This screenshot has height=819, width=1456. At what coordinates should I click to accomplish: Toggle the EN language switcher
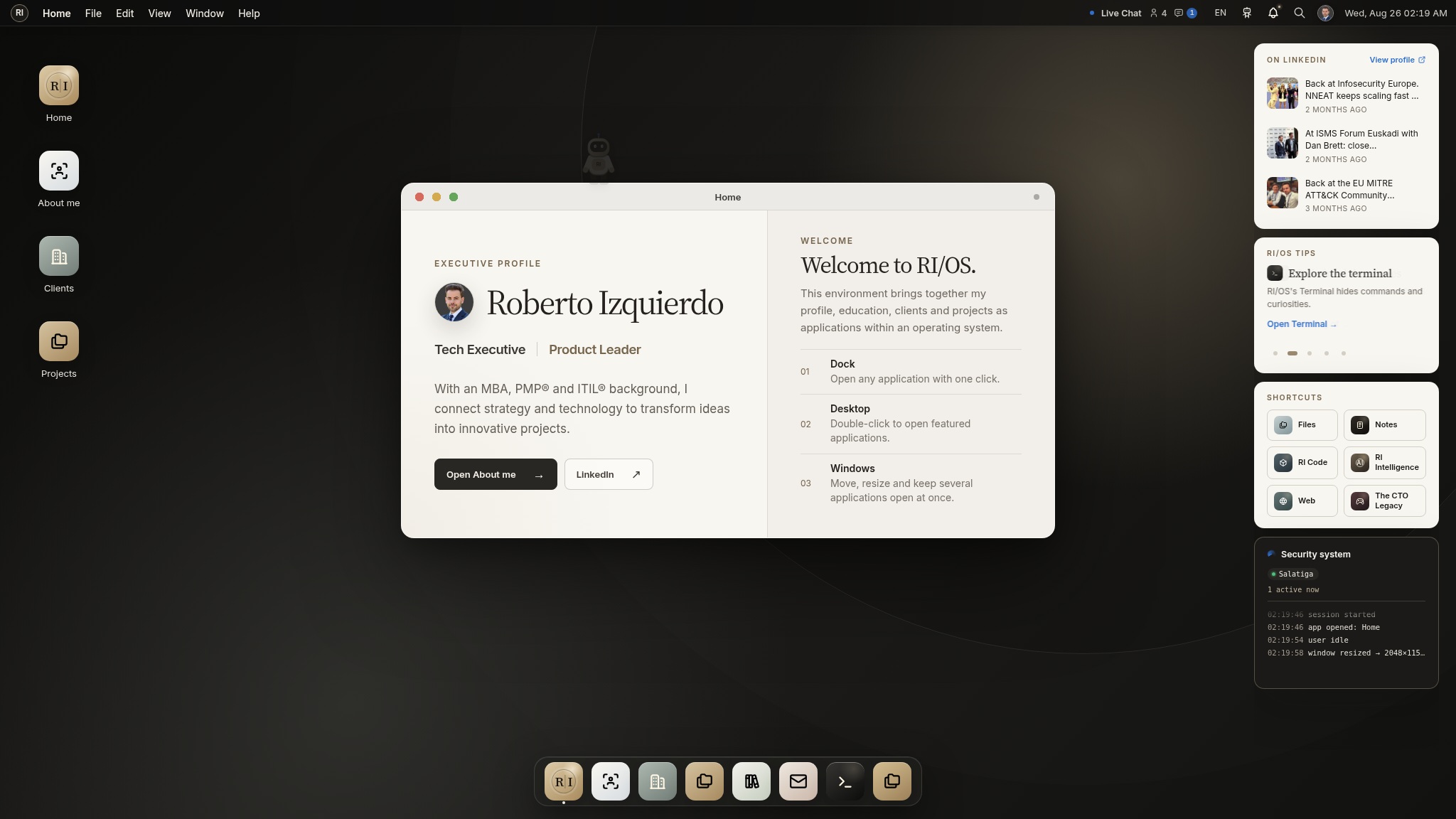click(1221, 13)
